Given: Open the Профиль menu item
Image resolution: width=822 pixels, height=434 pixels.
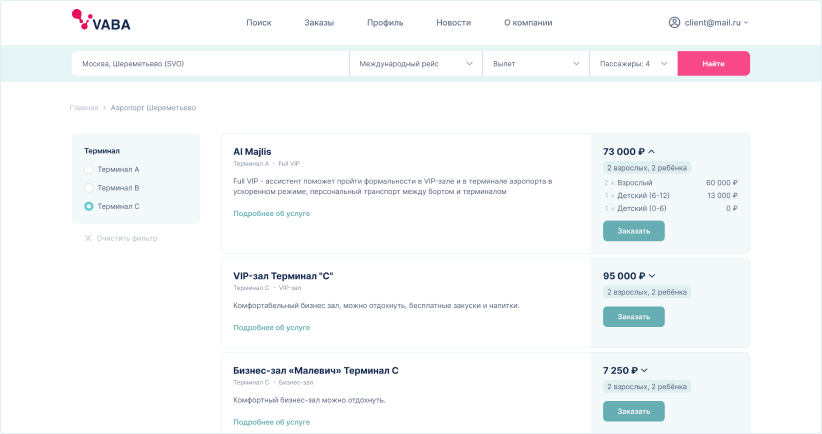Looking at the screenshot, I should [x=385, y=22].
